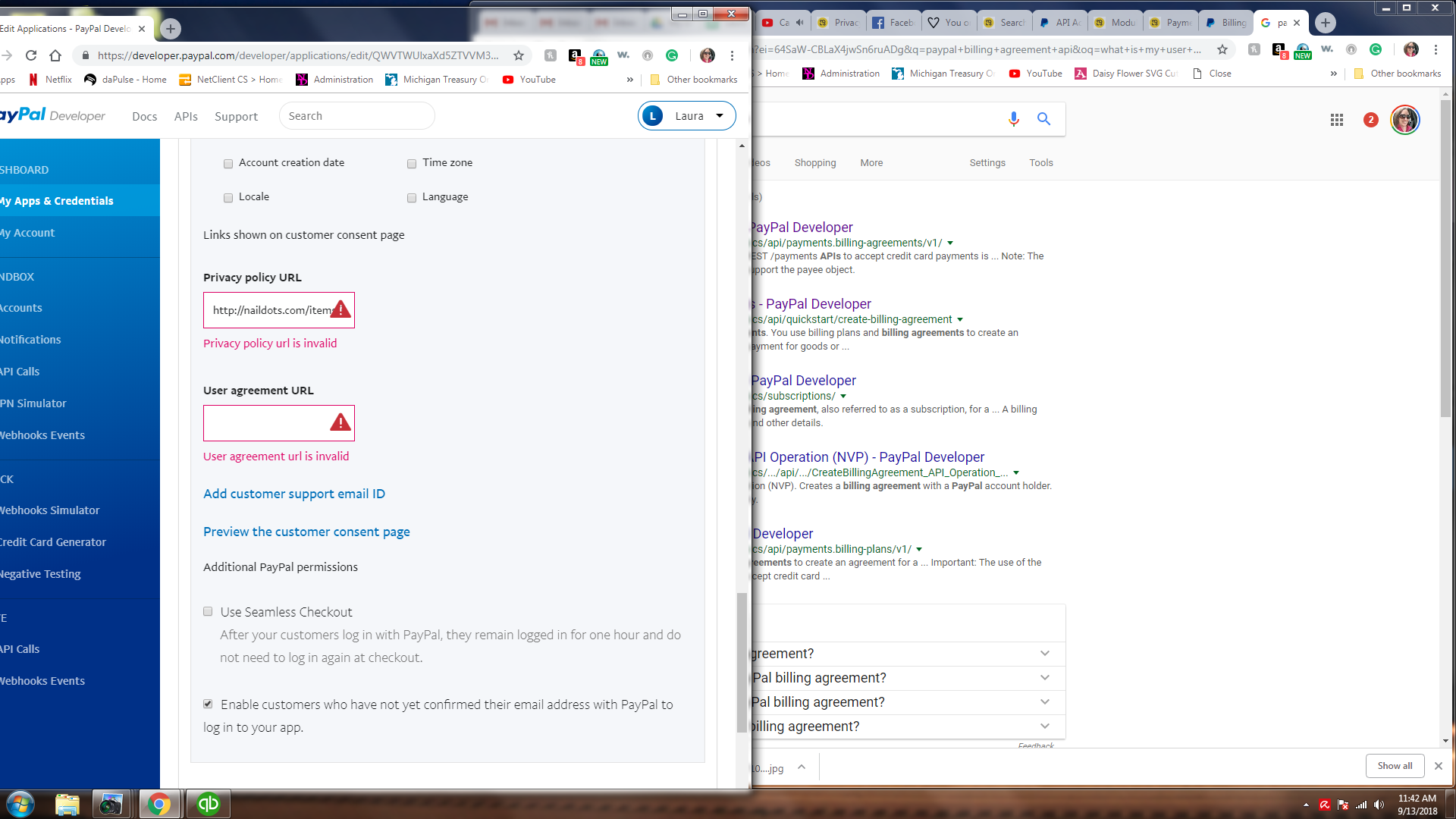Click Add customer support email ID link
1456x819 pixels.
[x=294, y=494]
